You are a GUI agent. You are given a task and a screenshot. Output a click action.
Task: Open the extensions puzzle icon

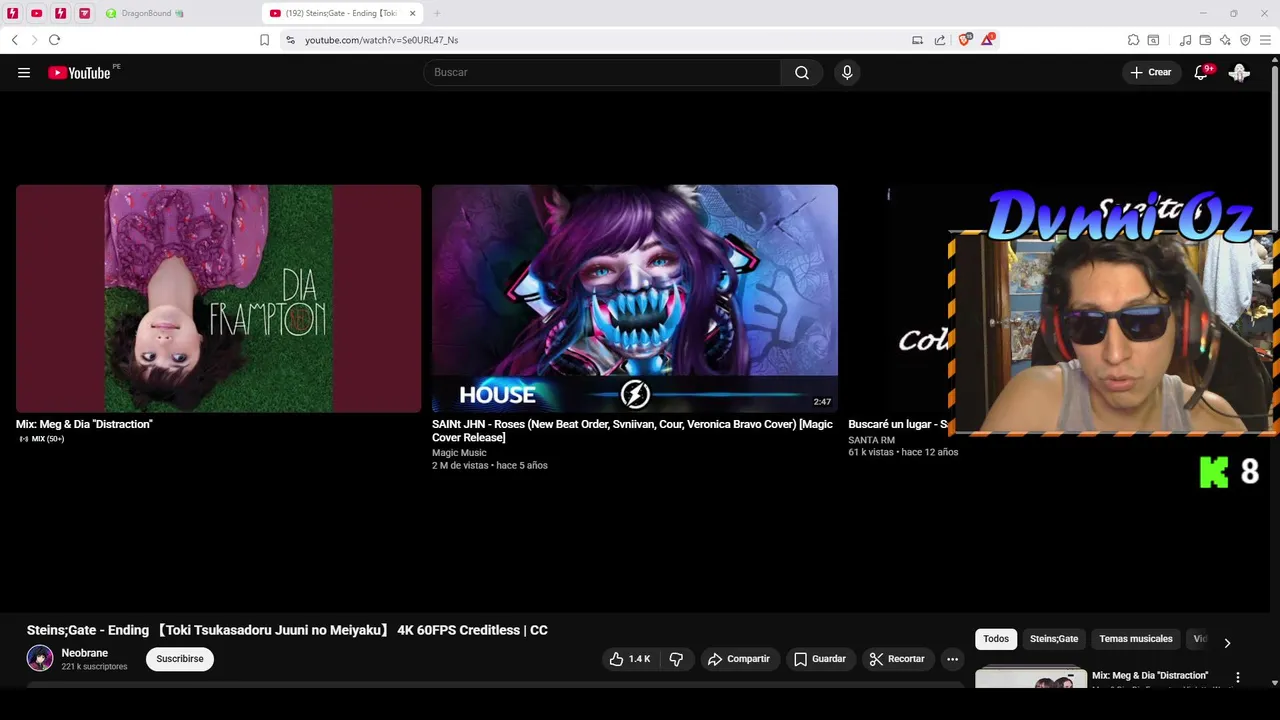pyautogui.click(x=1133, y=40)
